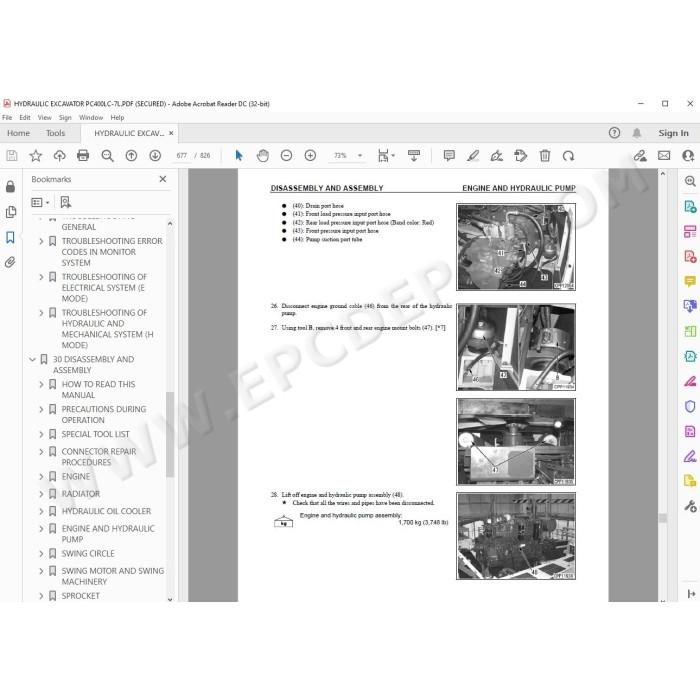This screenshot has height=700, width=700.
Task: Collapse 30 DISASSEMBLY AND ASSEMBLY bookmark
Action: [32, 359]
